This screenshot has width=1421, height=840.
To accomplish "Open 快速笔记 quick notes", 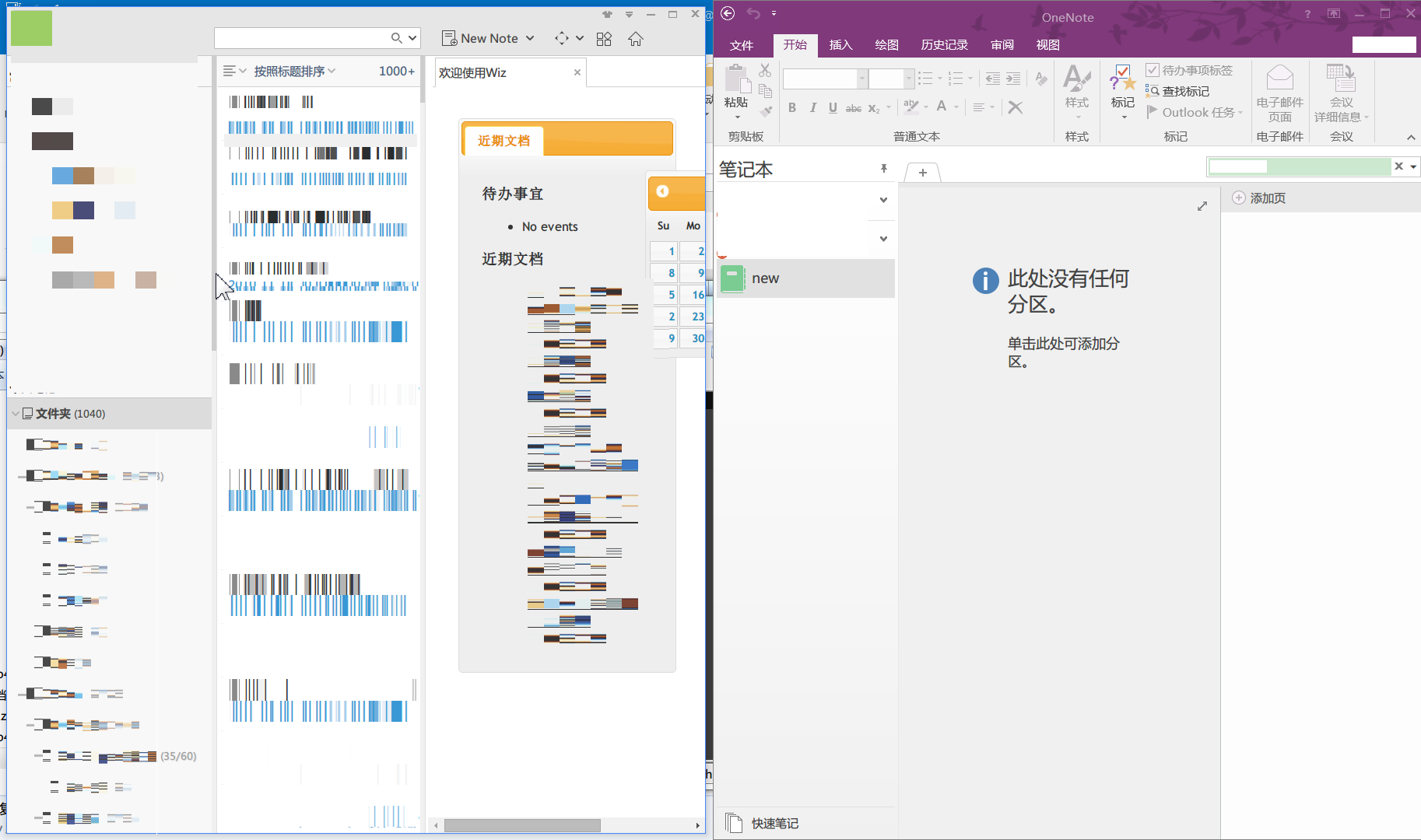I will [763, 823].
